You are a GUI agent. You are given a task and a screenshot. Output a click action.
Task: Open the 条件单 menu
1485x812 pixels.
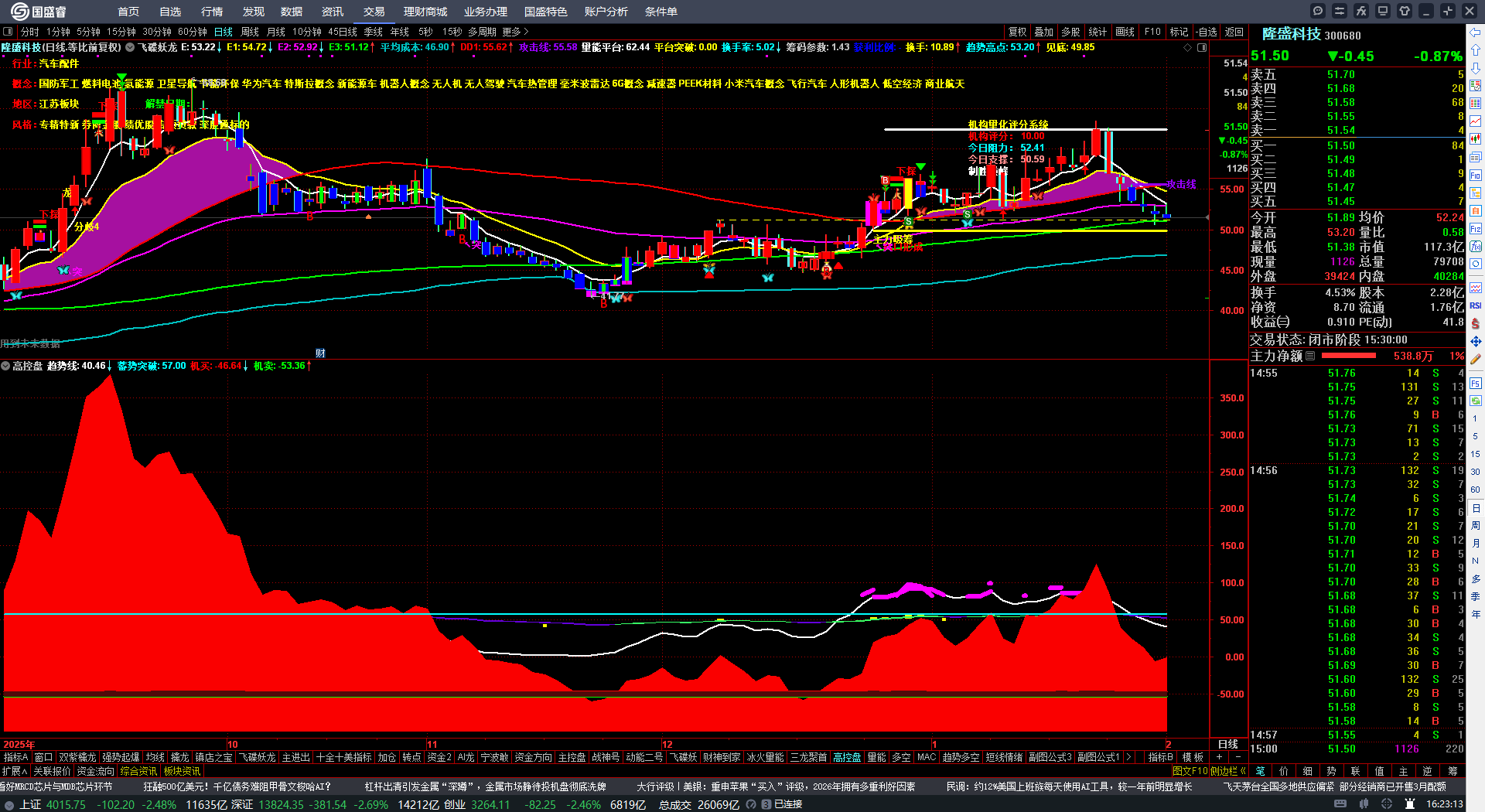pos(661,12)
